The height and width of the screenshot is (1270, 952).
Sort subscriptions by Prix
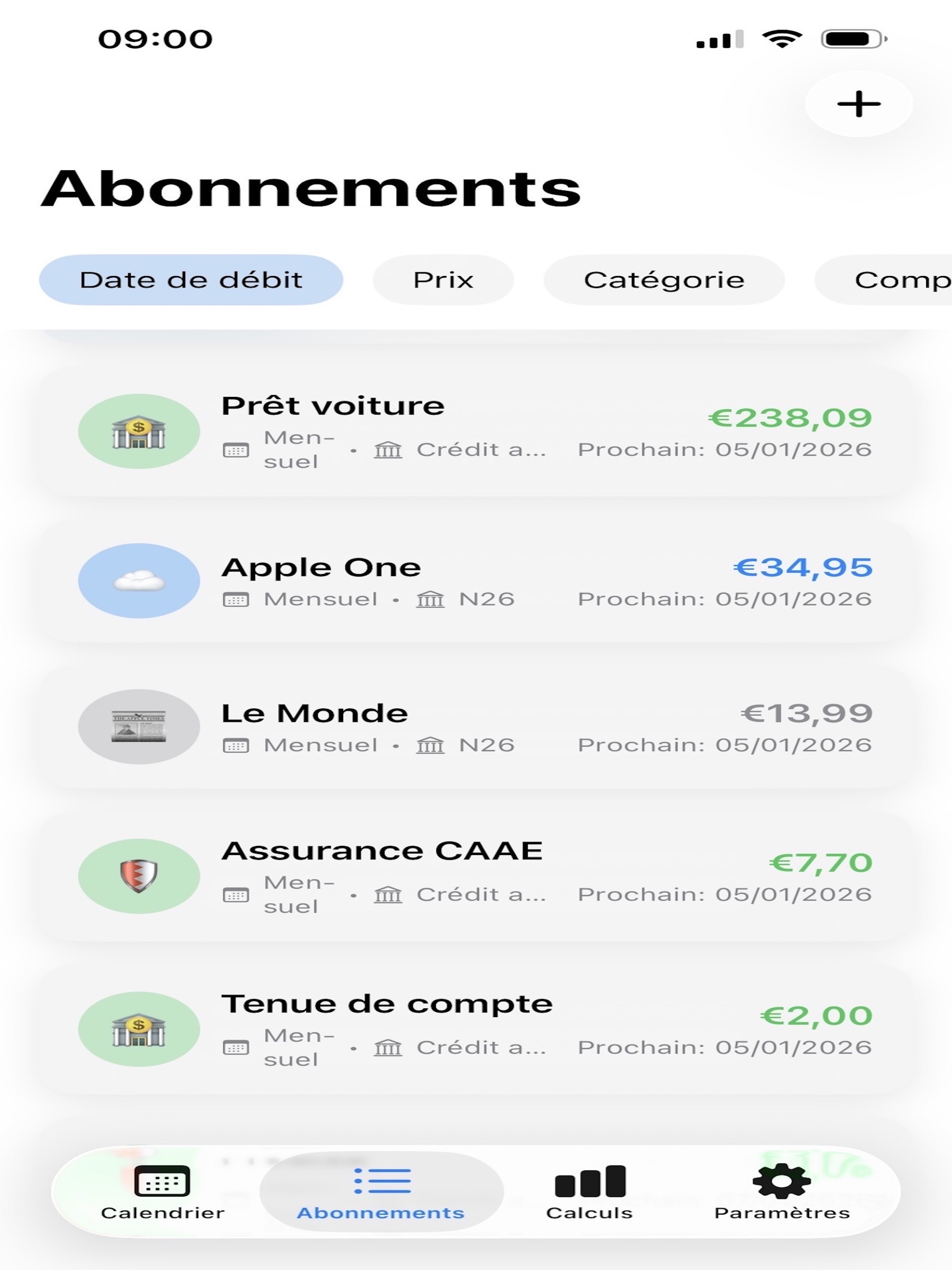pyautogui.click(x=443, y=280)
